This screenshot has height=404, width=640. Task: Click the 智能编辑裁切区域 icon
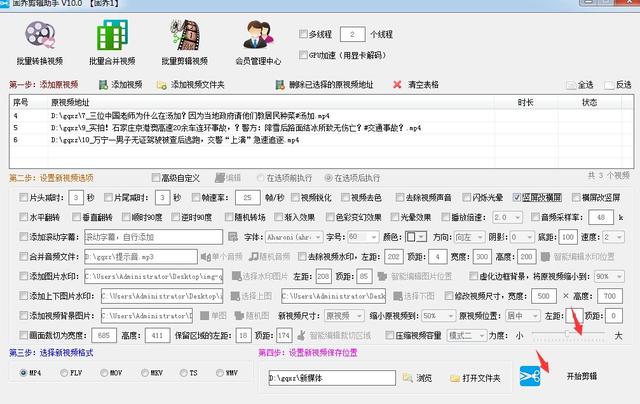[x=301, y=335]
